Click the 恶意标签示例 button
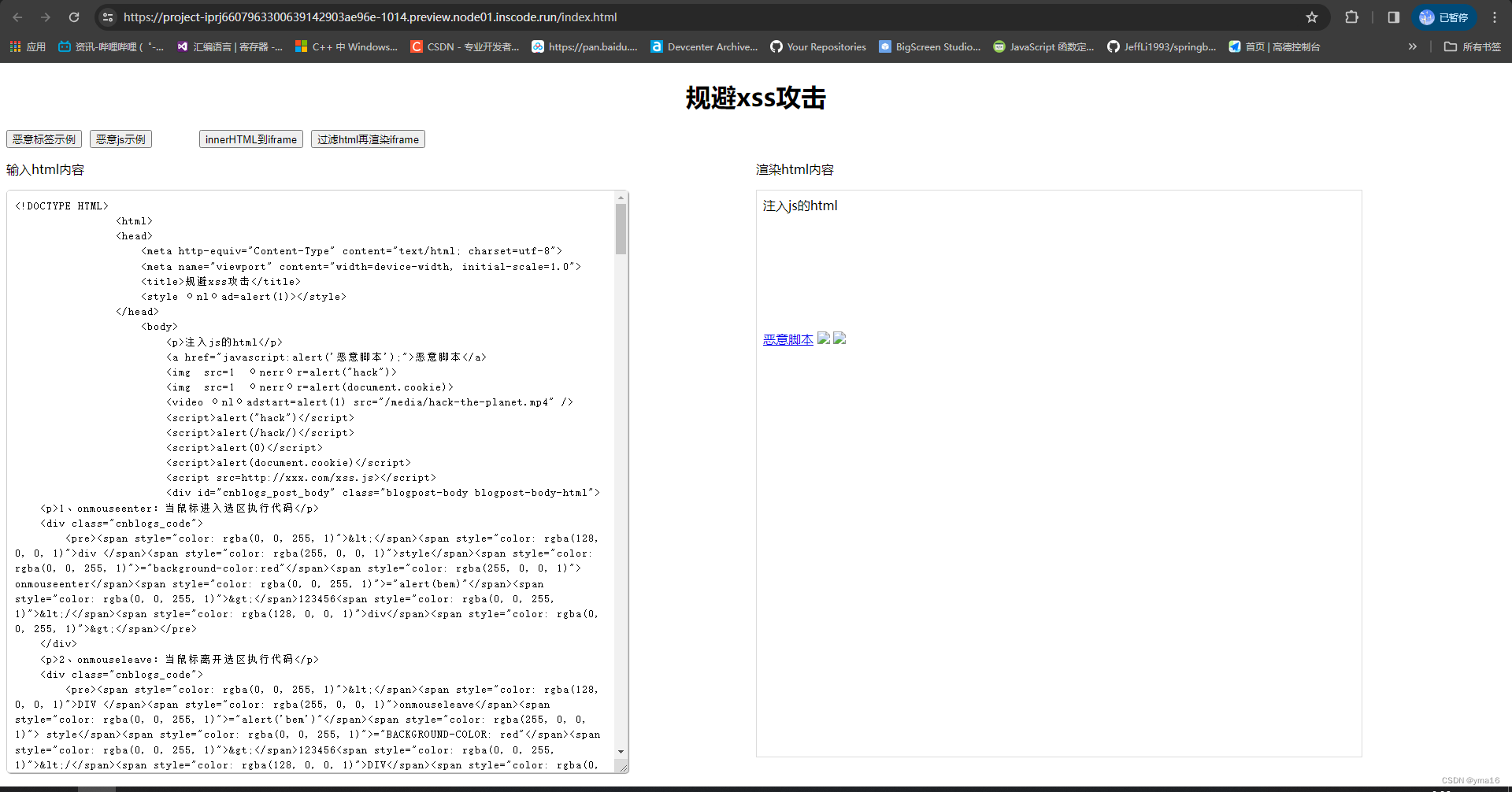This screenshot has height=792, width=1512. click(44, 139)
